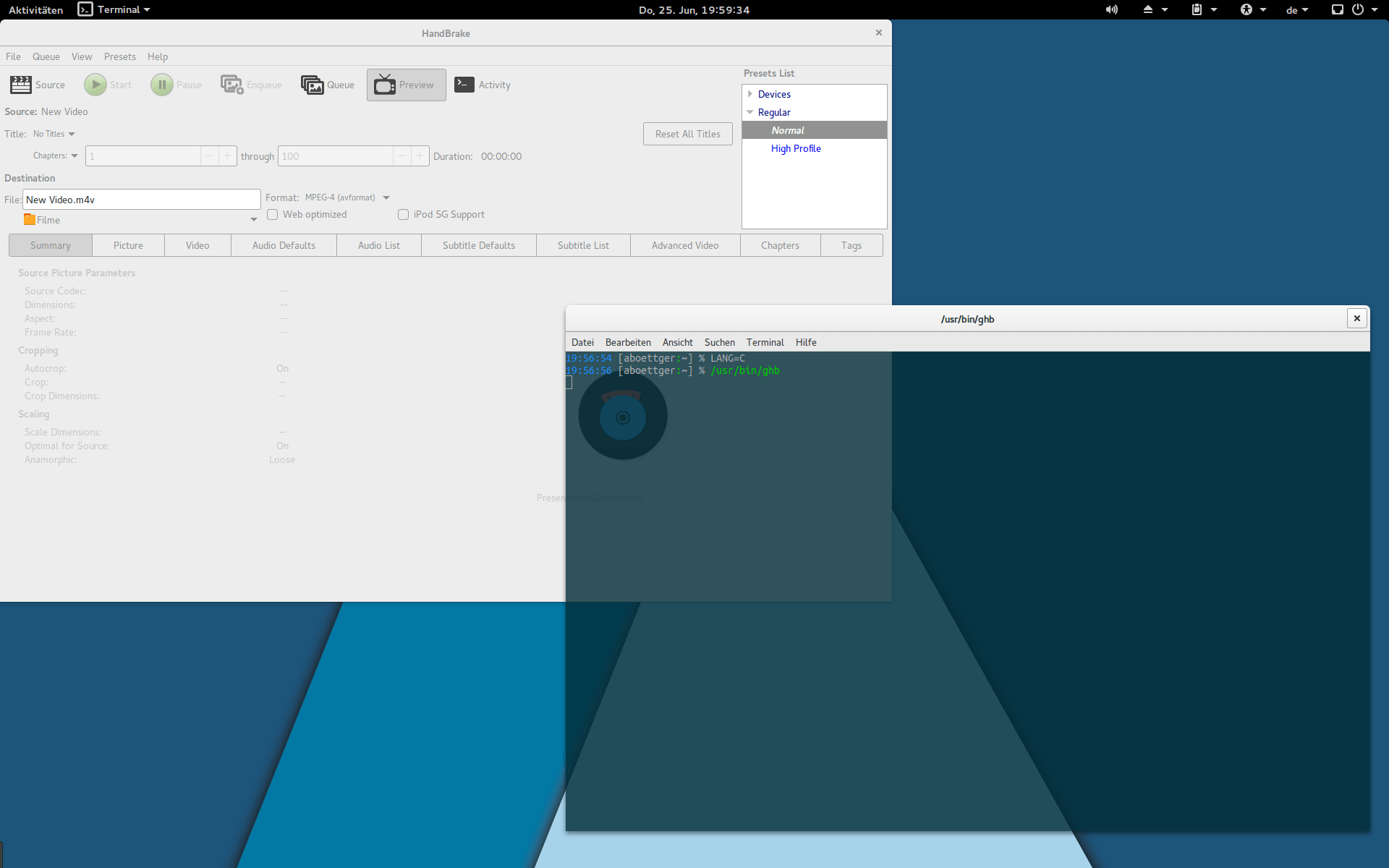Image resolution: width=1389 pixels, height=868 pixels.
Task: Switch to the Chapters tab
Action: [x=780, y=245]
